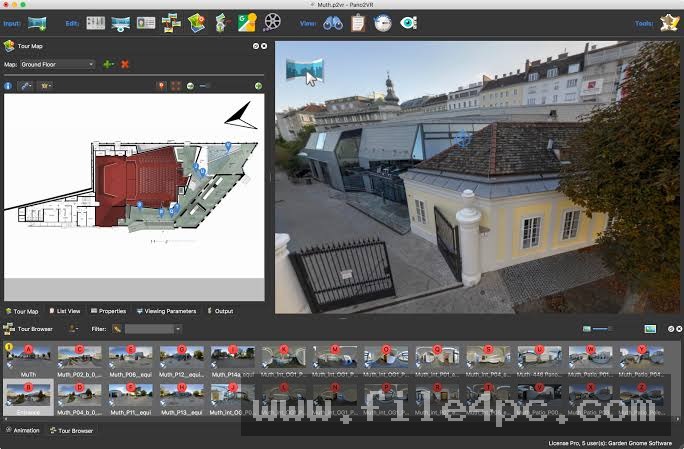Select the Muth_P11_equi thumbnail marked F
Viewport: 684px width, 449px height.
(x=130, y=398)
